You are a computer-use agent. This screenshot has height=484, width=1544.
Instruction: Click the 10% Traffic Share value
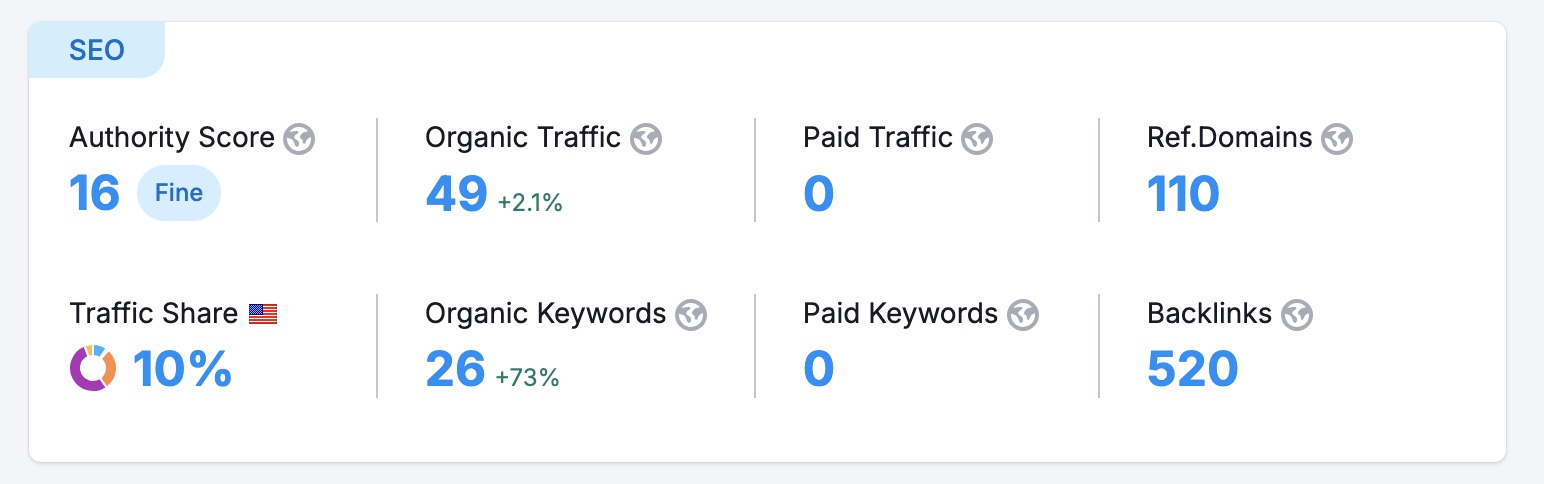[182, 369]
